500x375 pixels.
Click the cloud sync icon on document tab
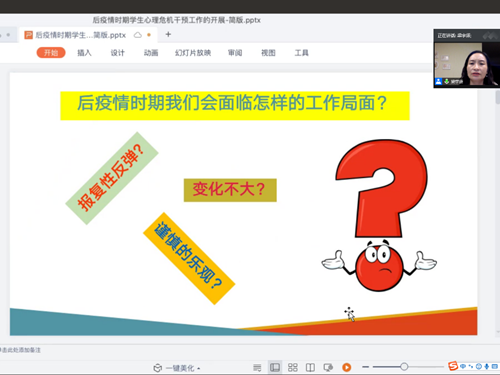pos(138,35)
